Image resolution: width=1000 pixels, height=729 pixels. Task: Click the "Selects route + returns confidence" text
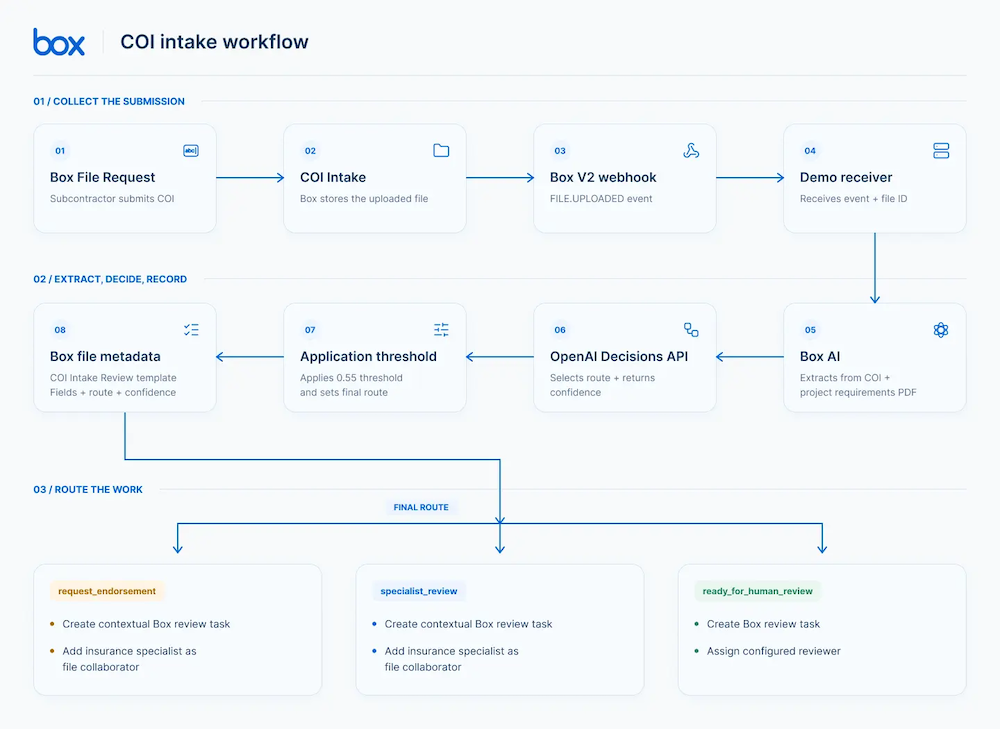click(603, 385)
